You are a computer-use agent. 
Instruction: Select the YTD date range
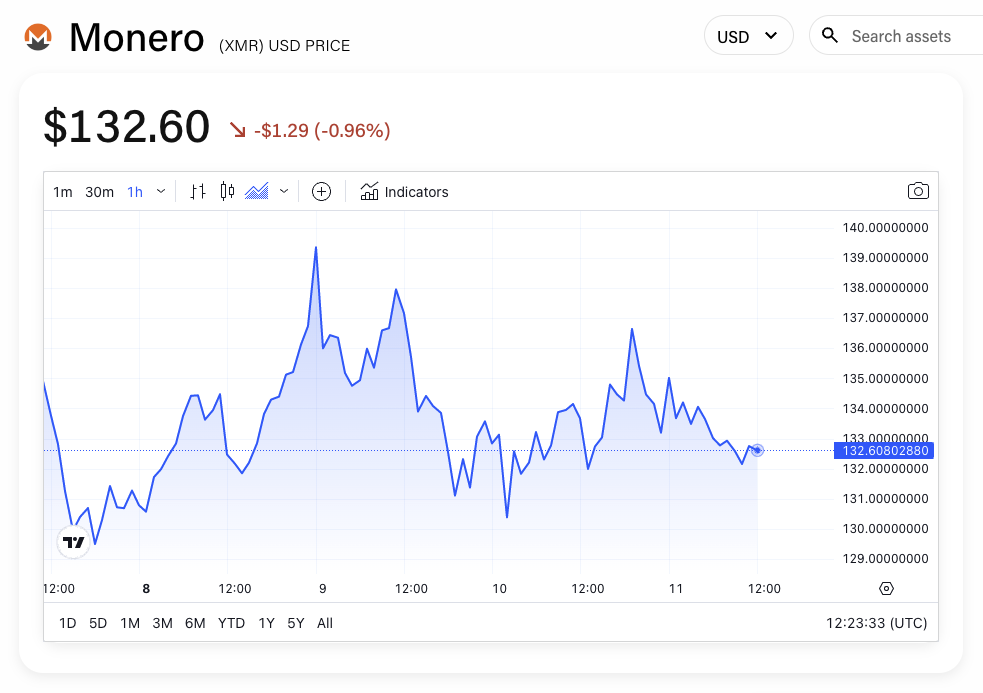pyautogui.click(x=231, y=623)
